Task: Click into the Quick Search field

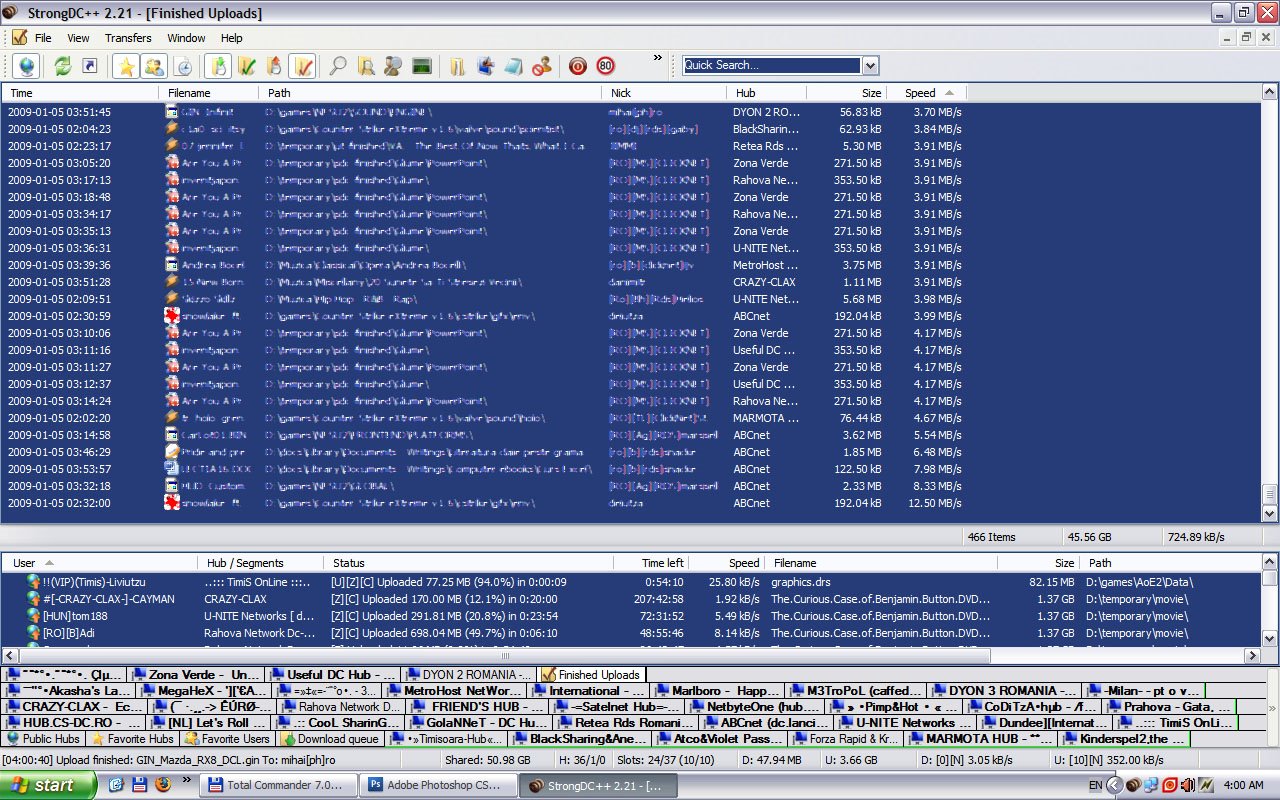Action: [771, 66]
